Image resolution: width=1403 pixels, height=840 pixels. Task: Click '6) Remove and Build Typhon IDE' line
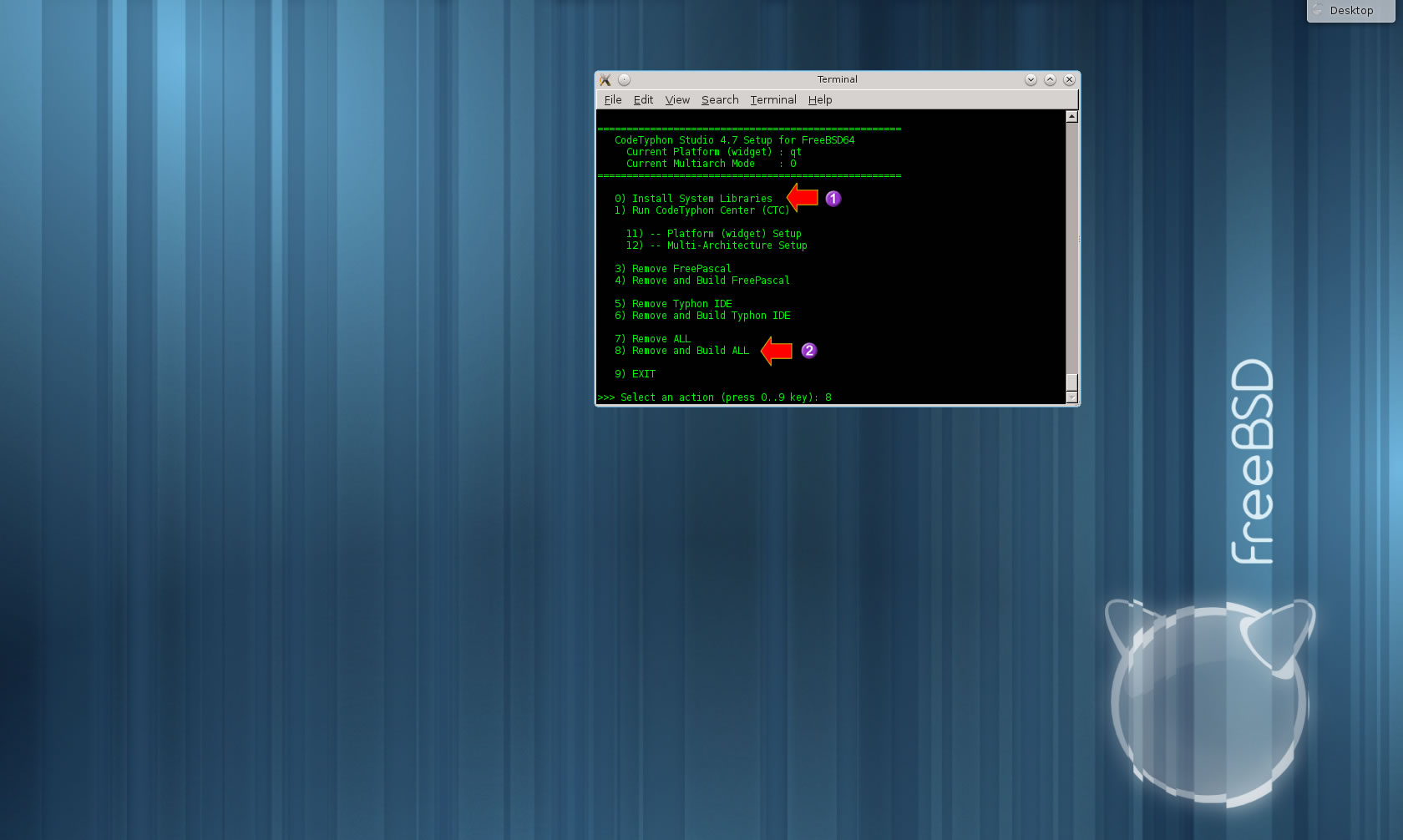702,316
